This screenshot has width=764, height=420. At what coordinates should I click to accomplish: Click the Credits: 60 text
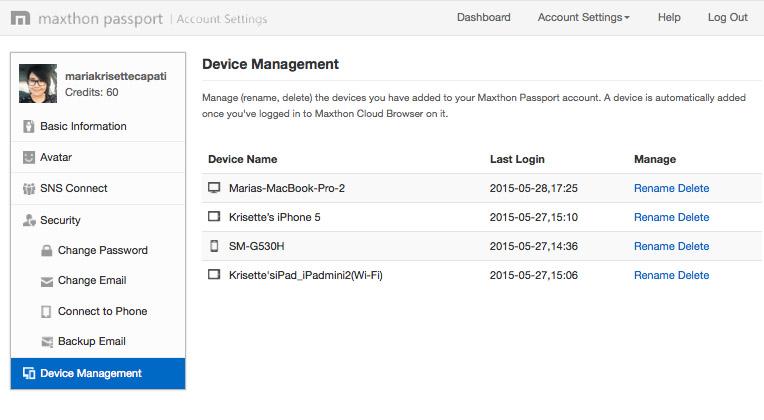(x=92, y=93)
